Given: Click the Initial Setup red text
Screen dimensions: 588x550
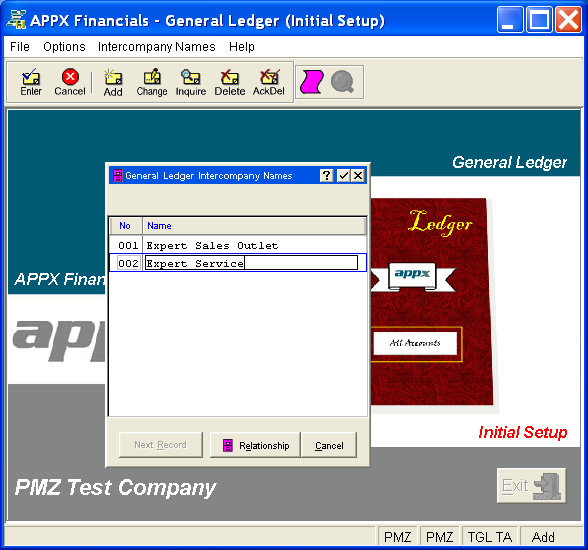Looking at the screenshot, I should click(522, 432).
